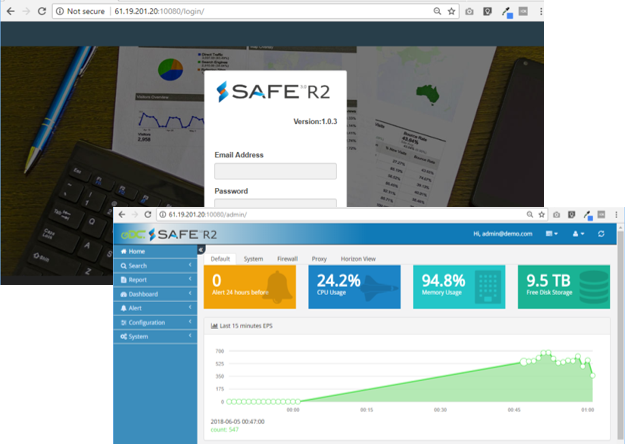This screenshot has height=444, width=625.
Task: Click forward arrow in login browser window
Action: click(26, 11)
